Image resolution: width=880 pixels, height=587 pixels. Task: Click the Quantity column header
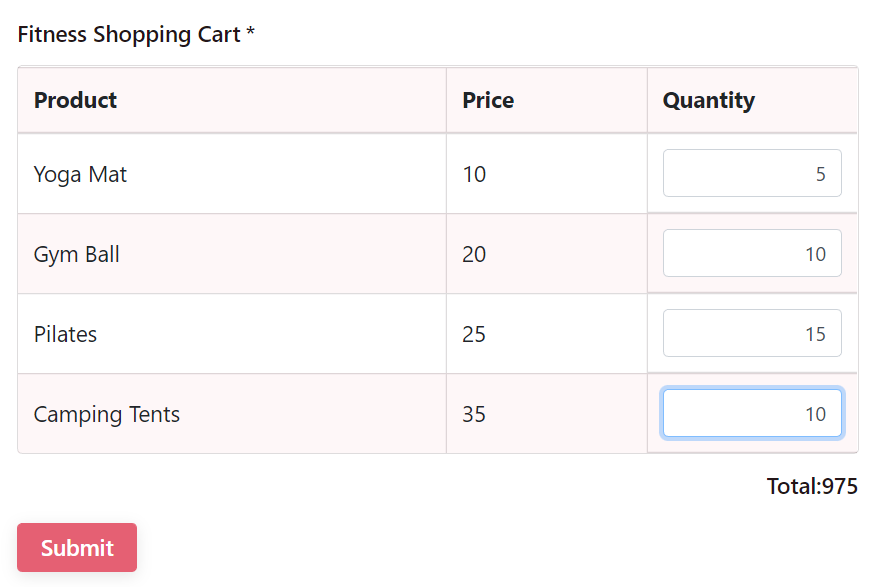[708, 100]
